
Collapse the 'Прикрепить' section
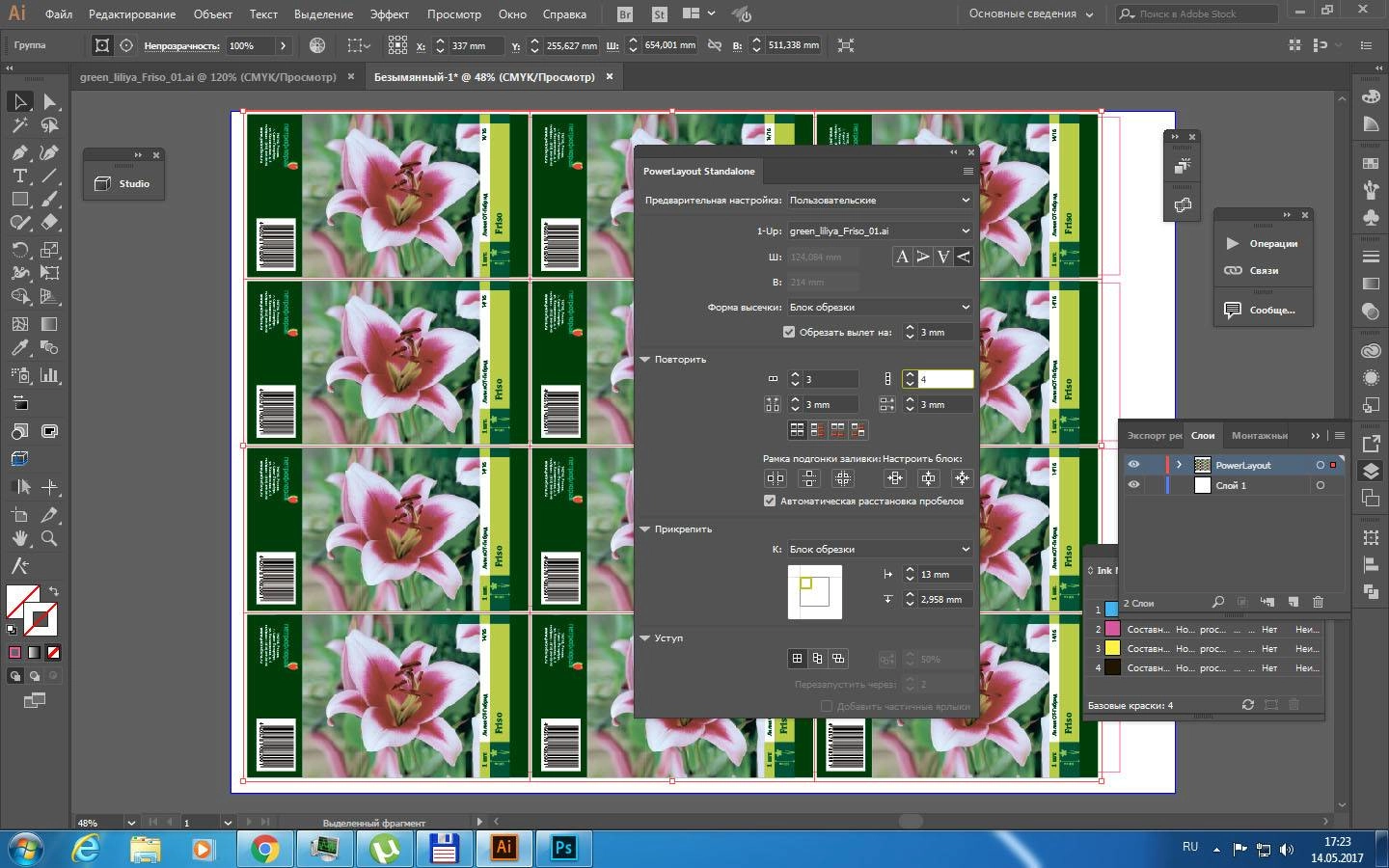pyautogui.click(x=645, y=529)
